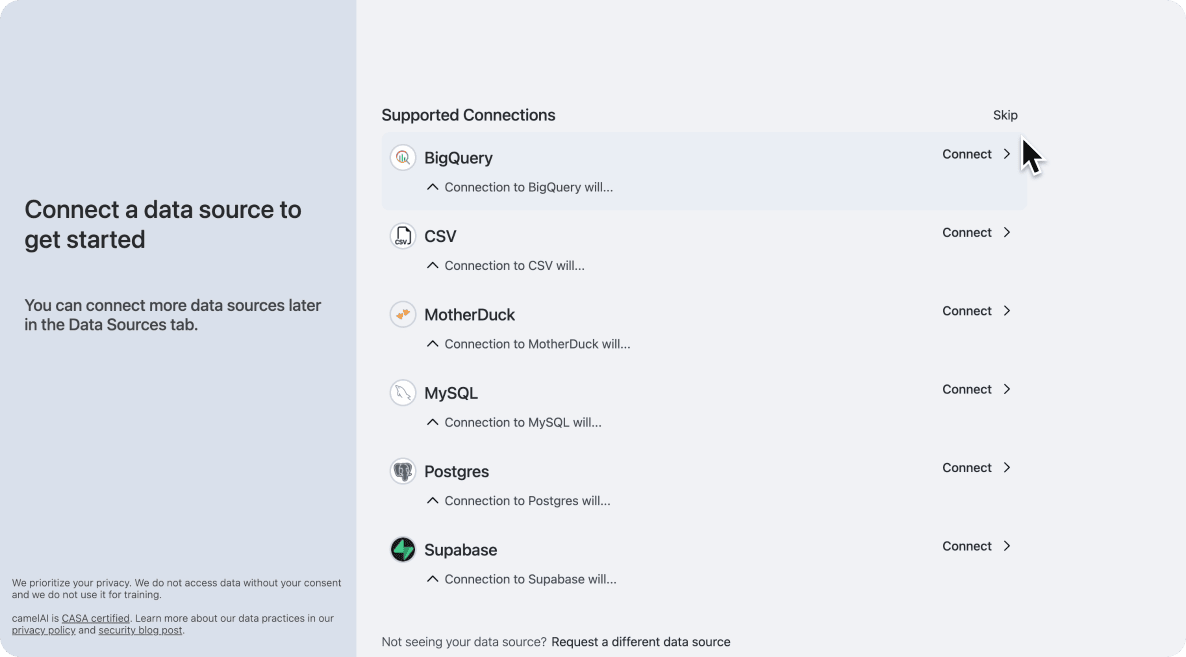Screen dimensions: 1186x657
Task: Expand the BigQuery connection details caret
Action: click(432, 187)
